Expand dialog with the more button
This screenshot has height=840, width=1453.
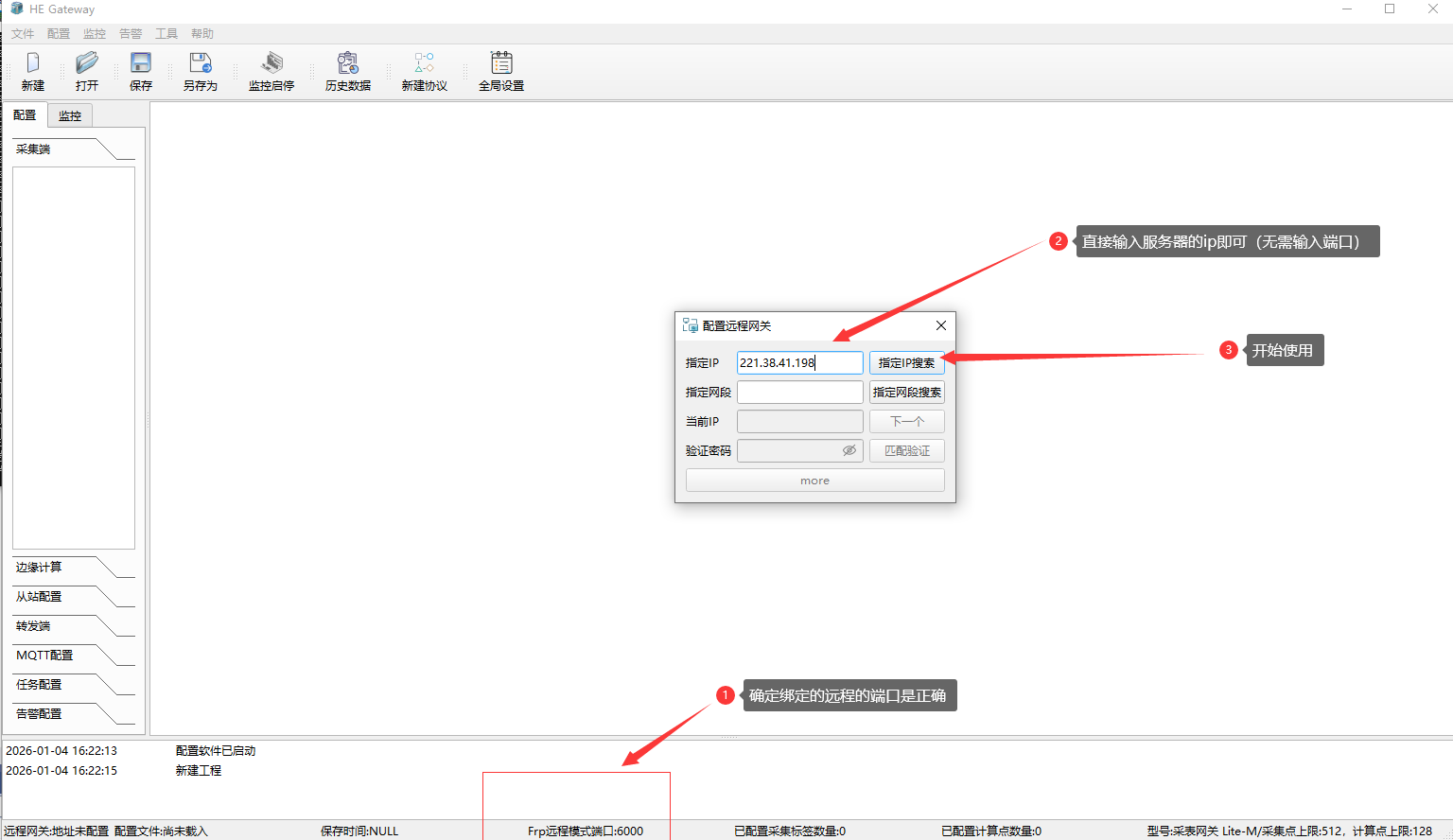click(814, 481)
